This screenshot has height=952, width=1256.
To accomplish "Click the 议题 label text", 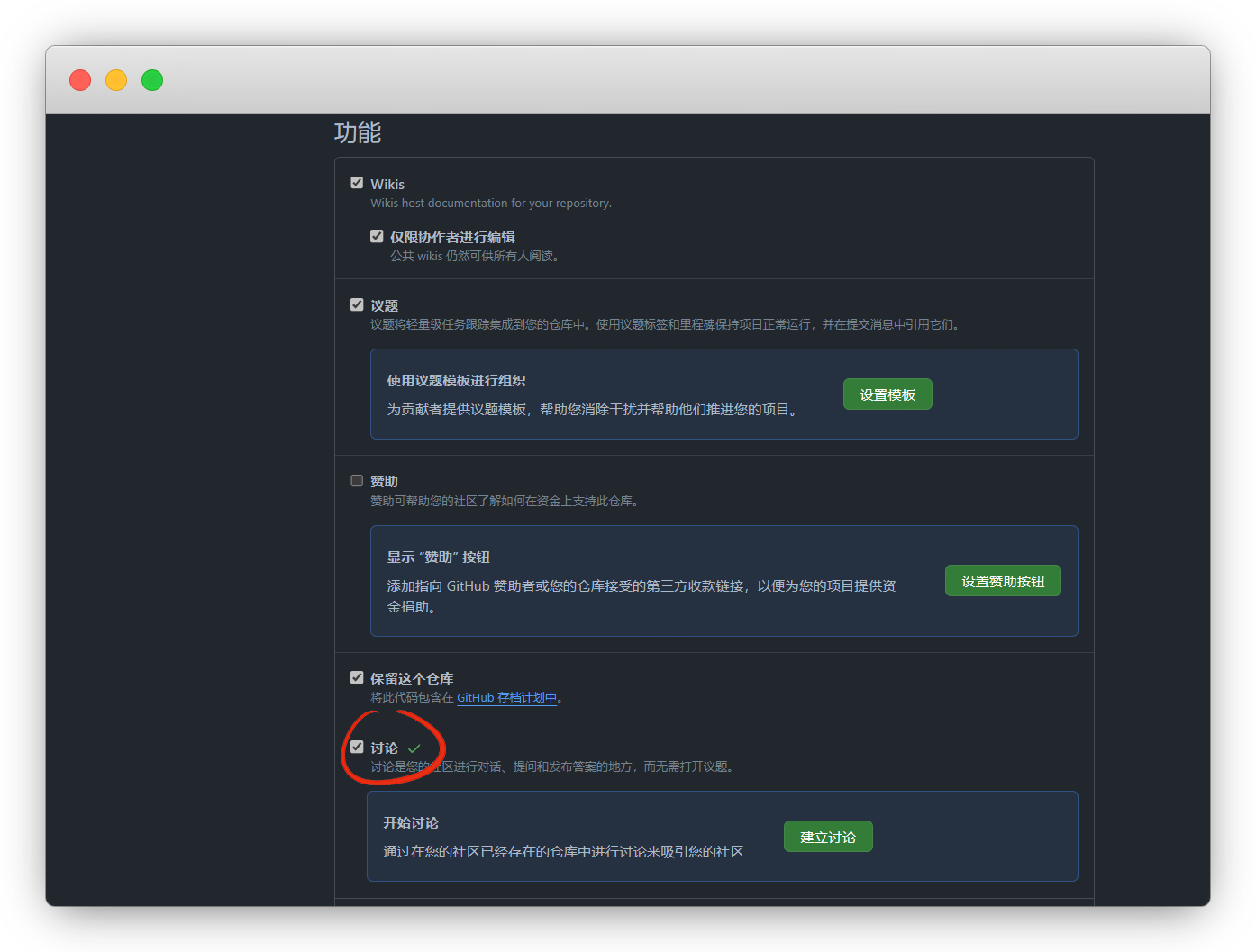I will point(384,306).
